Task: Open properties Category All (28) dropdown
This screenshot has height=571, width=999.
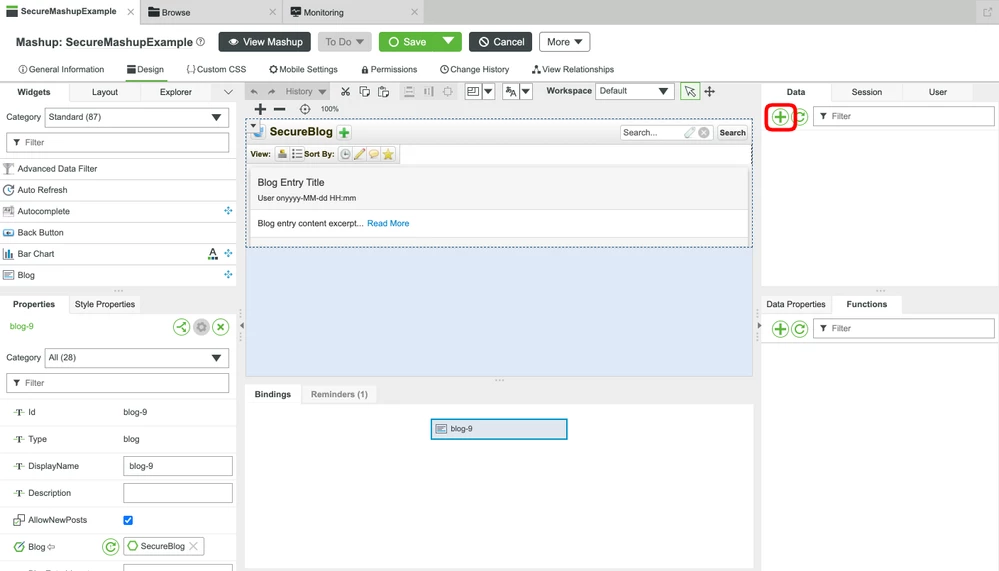Action: coord(136,358)
